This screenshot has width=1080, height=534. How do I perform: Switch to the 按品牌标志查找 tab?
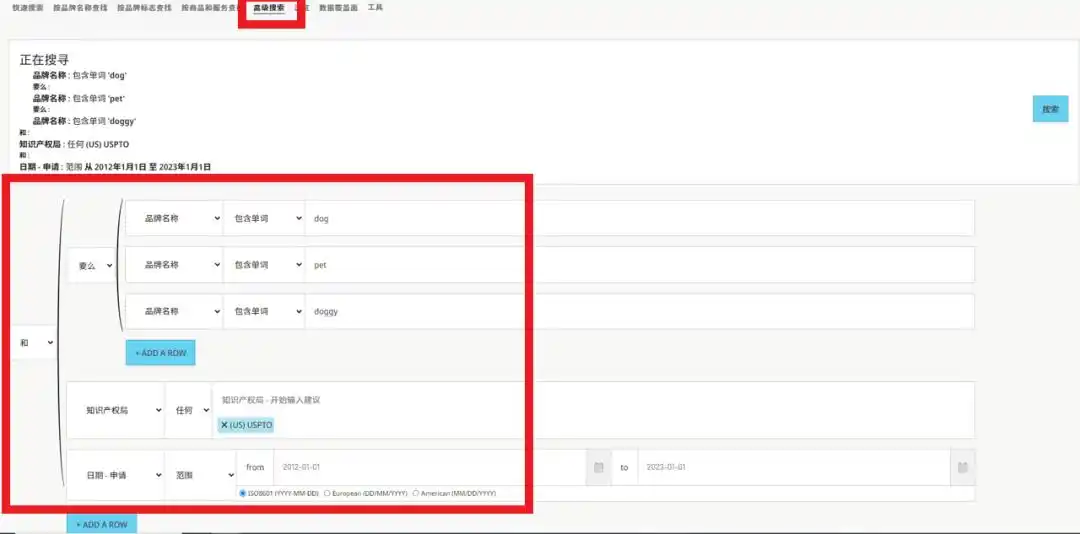[x=144, y=8]
